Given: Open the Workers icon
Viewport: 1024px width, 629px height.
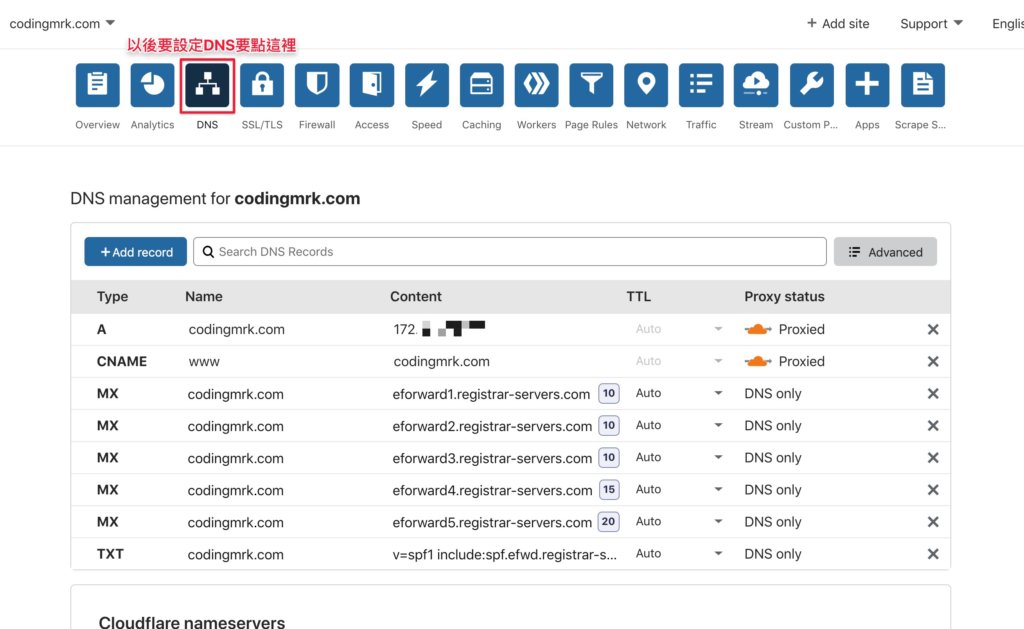Looking at the screenshot, I should (536, 85).
